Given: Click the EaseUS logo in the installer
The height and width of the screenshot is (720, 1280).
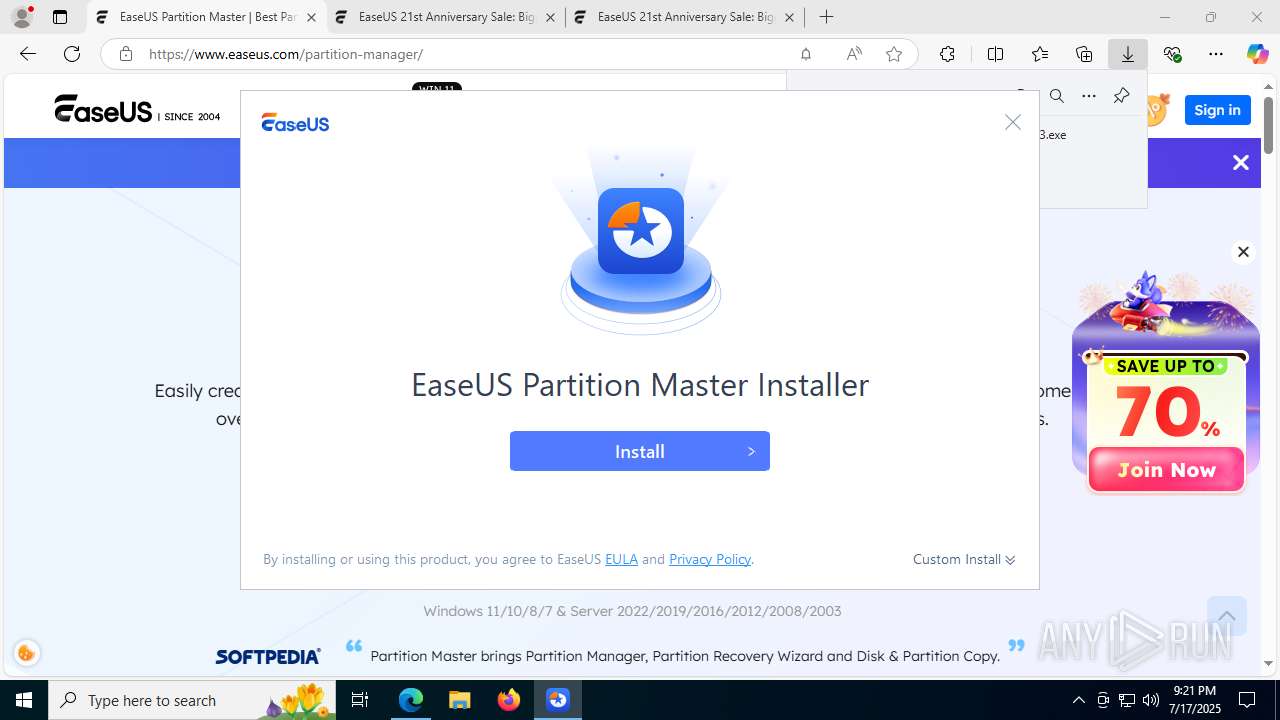Looking at the screenshot, I should pyautogui.click(x=295, y=123).
